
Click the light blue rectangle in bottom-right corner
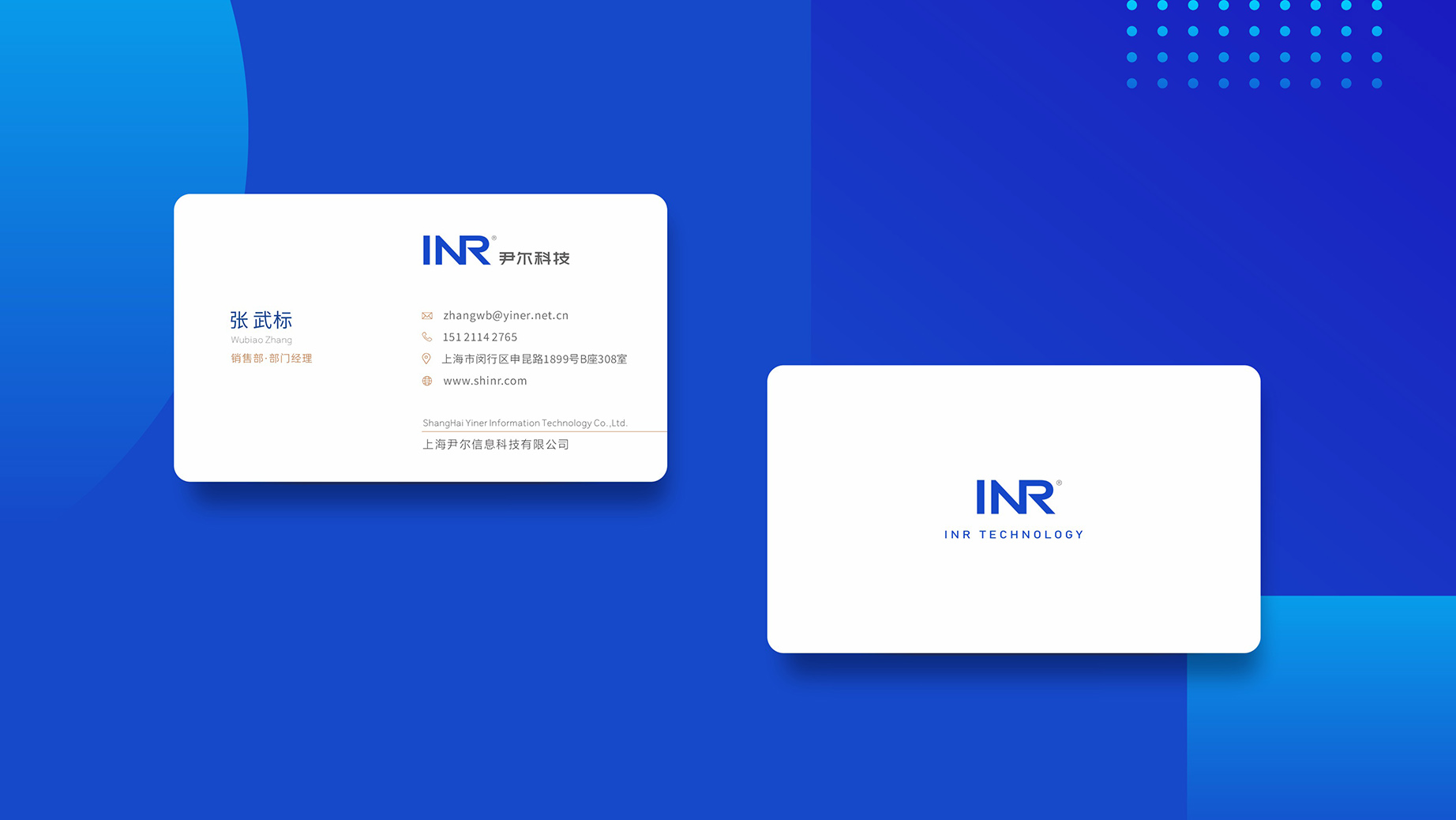tap(1322, 708)
